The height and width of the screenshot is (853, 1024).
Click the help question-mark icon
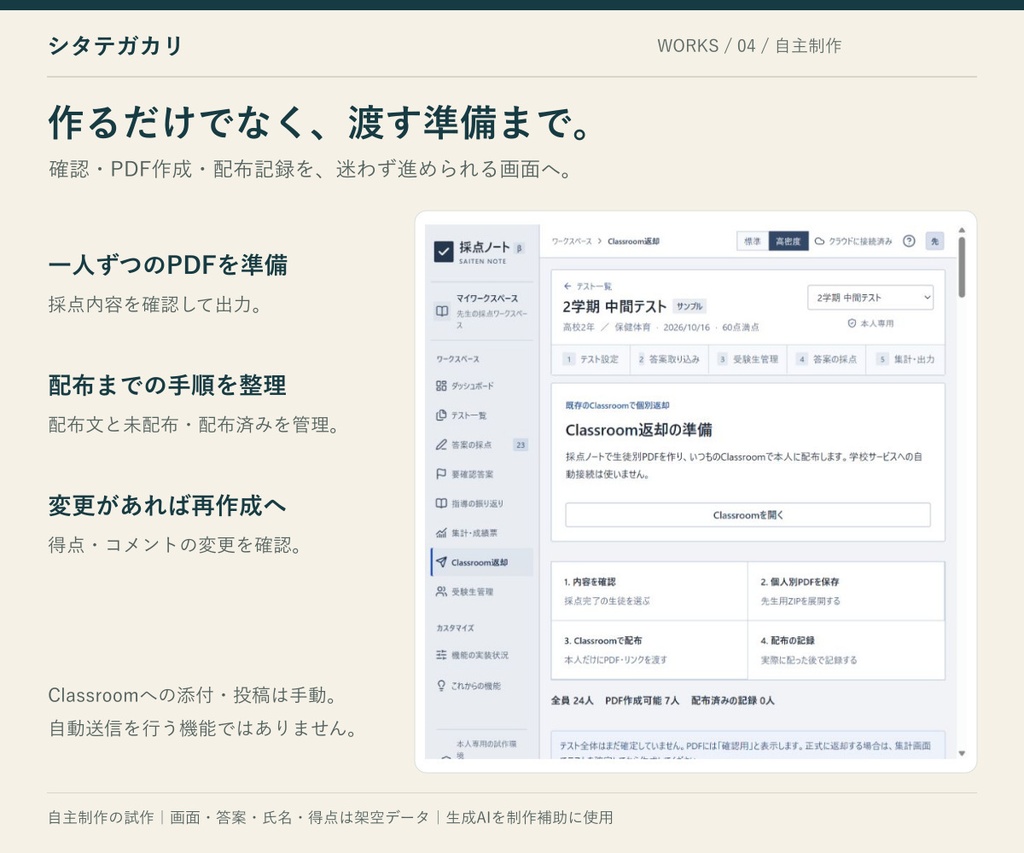909,241
